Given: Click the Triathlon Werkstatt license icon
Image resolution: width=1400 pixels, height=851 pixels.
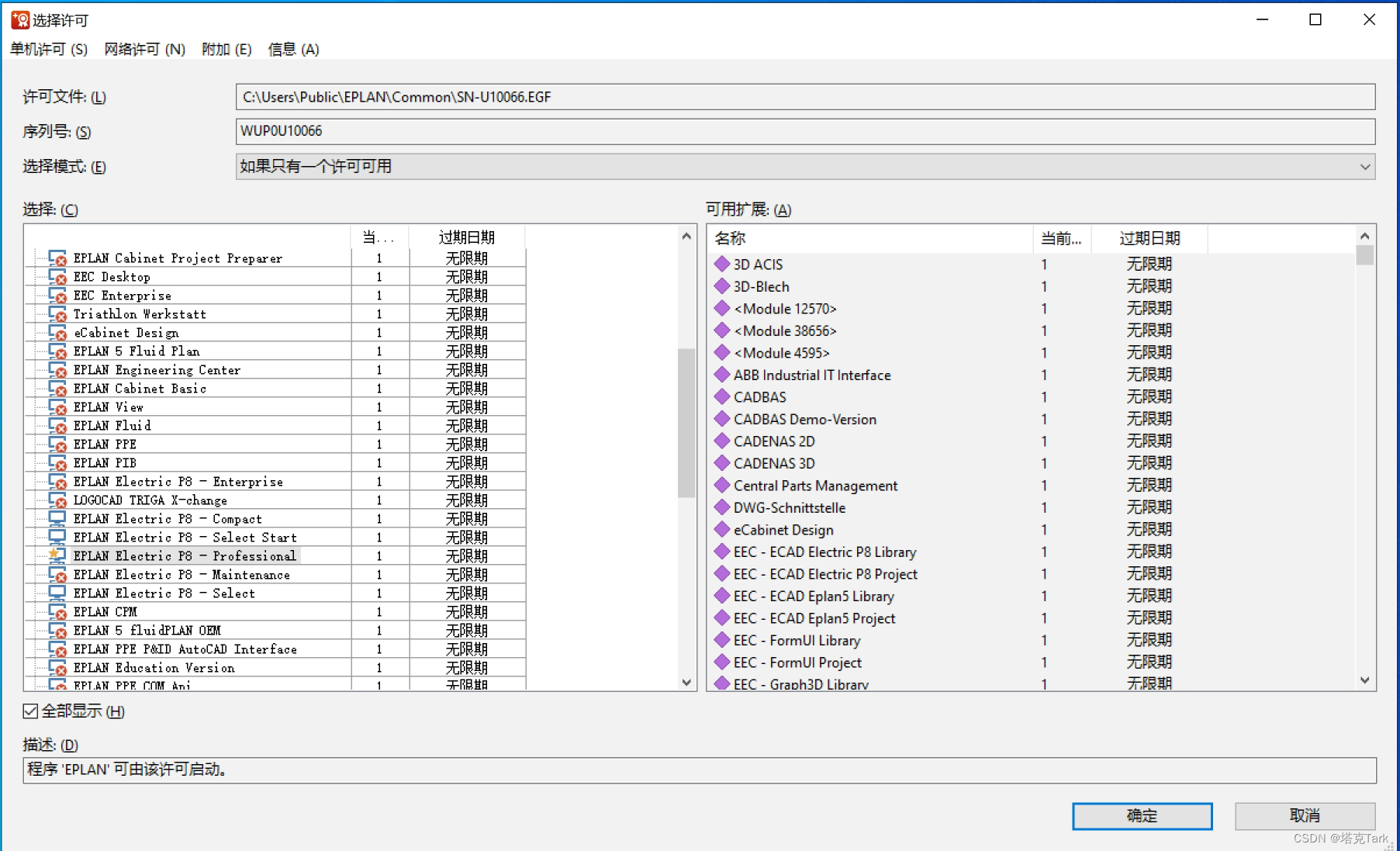Looking at the screenshot, I should tap(57, 314).
